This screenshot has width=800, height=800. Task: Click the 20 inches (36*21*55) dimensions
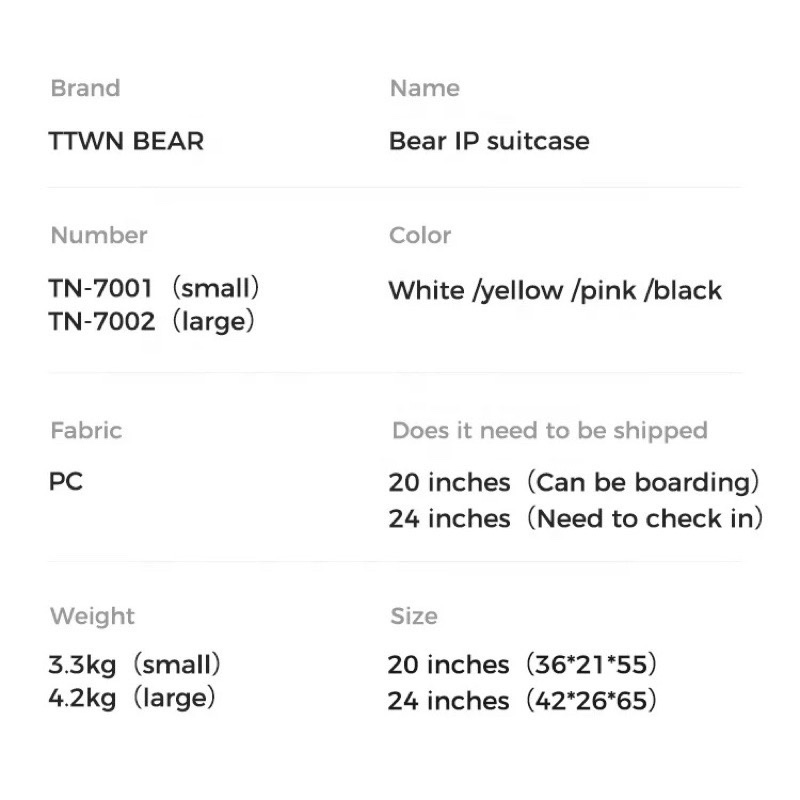point(522,665)
